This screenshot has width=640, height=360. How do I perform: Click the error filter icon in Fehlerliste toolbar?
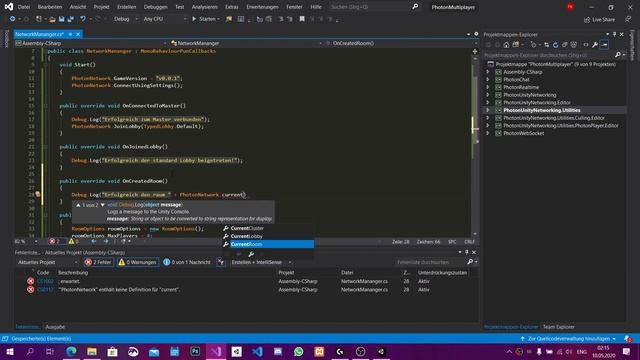coord(221,262)
